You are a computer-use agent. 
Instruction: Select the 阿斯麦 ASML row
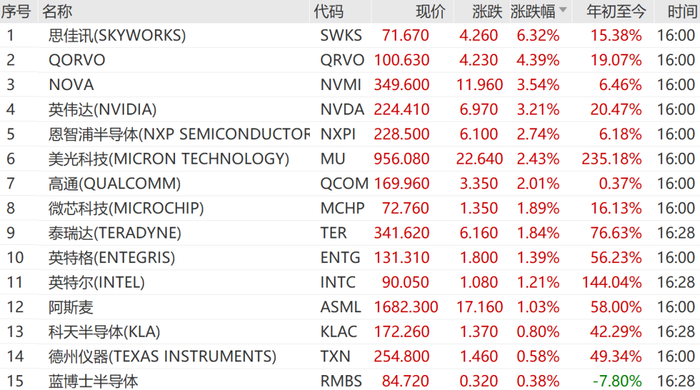click(350, 307)
